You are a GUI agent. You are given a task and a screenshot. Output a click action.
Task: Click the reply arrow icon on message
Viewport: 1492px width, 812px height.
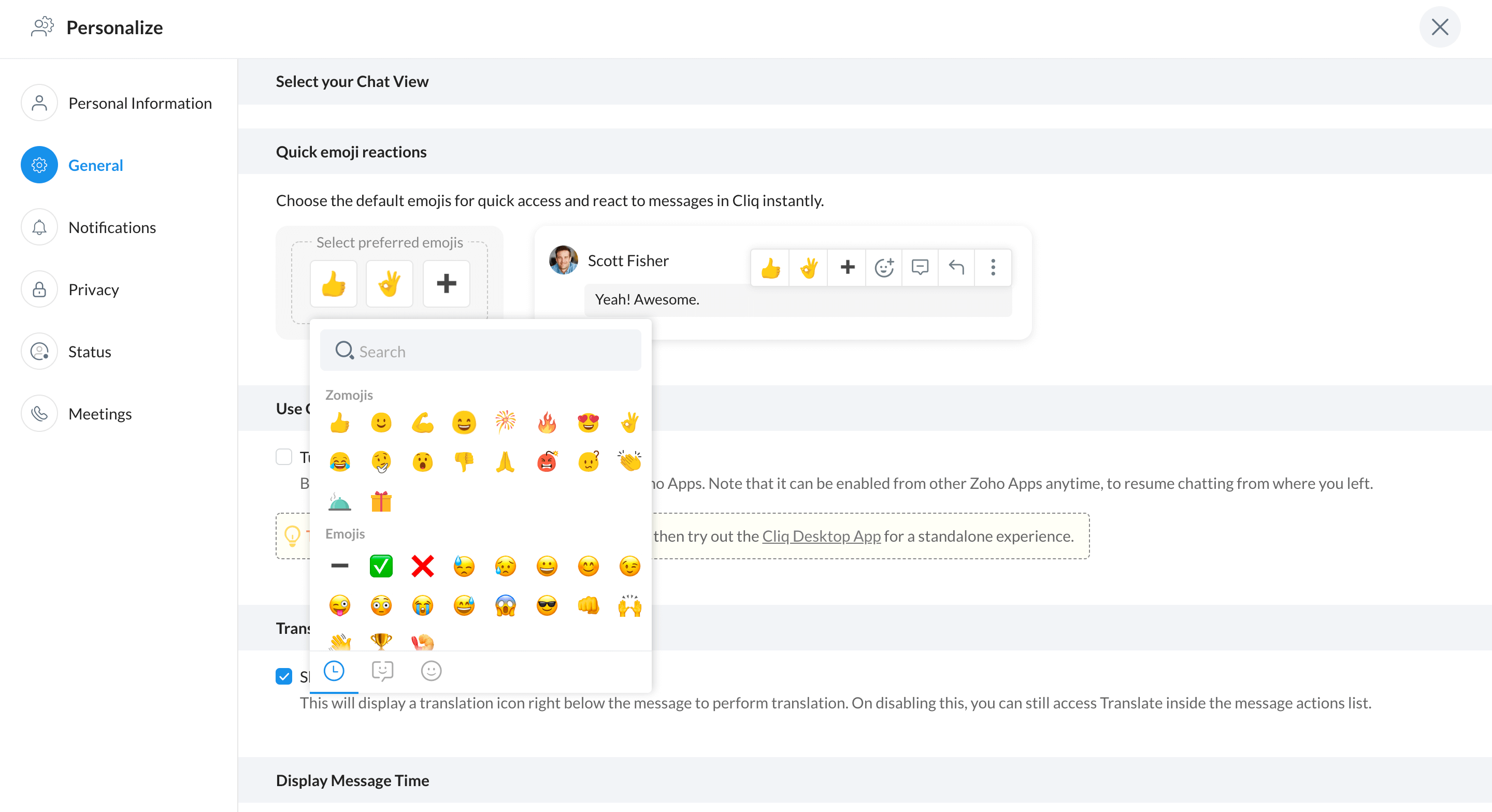click(956, 267)
